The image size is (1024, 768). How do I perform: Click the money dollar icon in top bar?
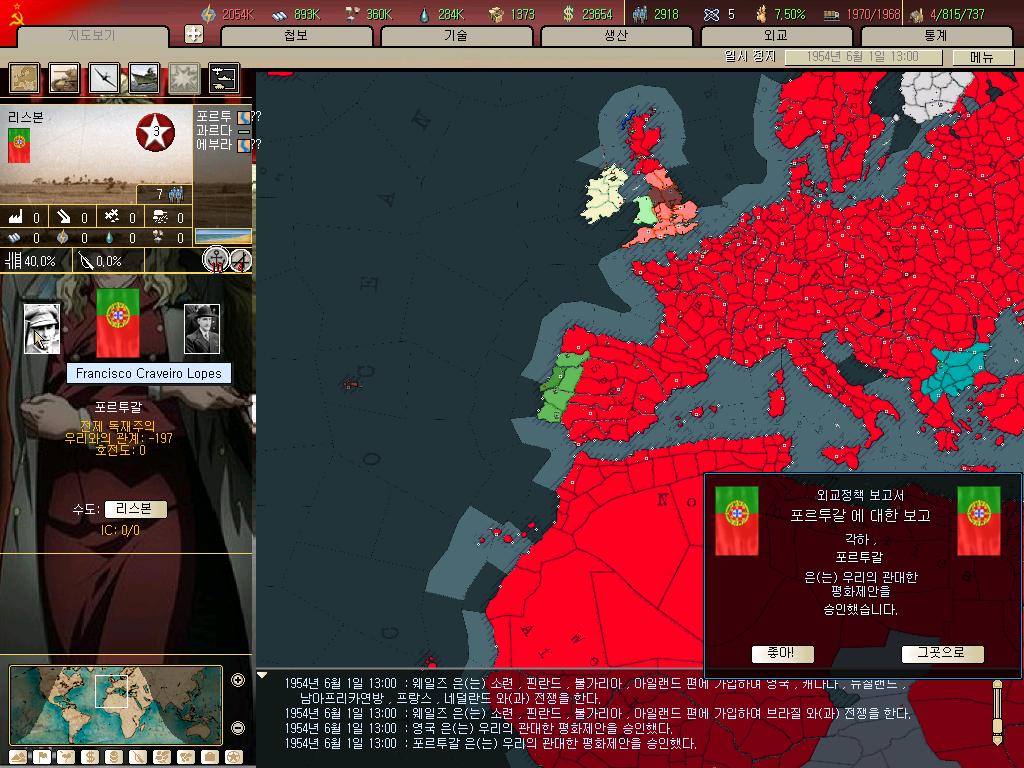point(568,13)
